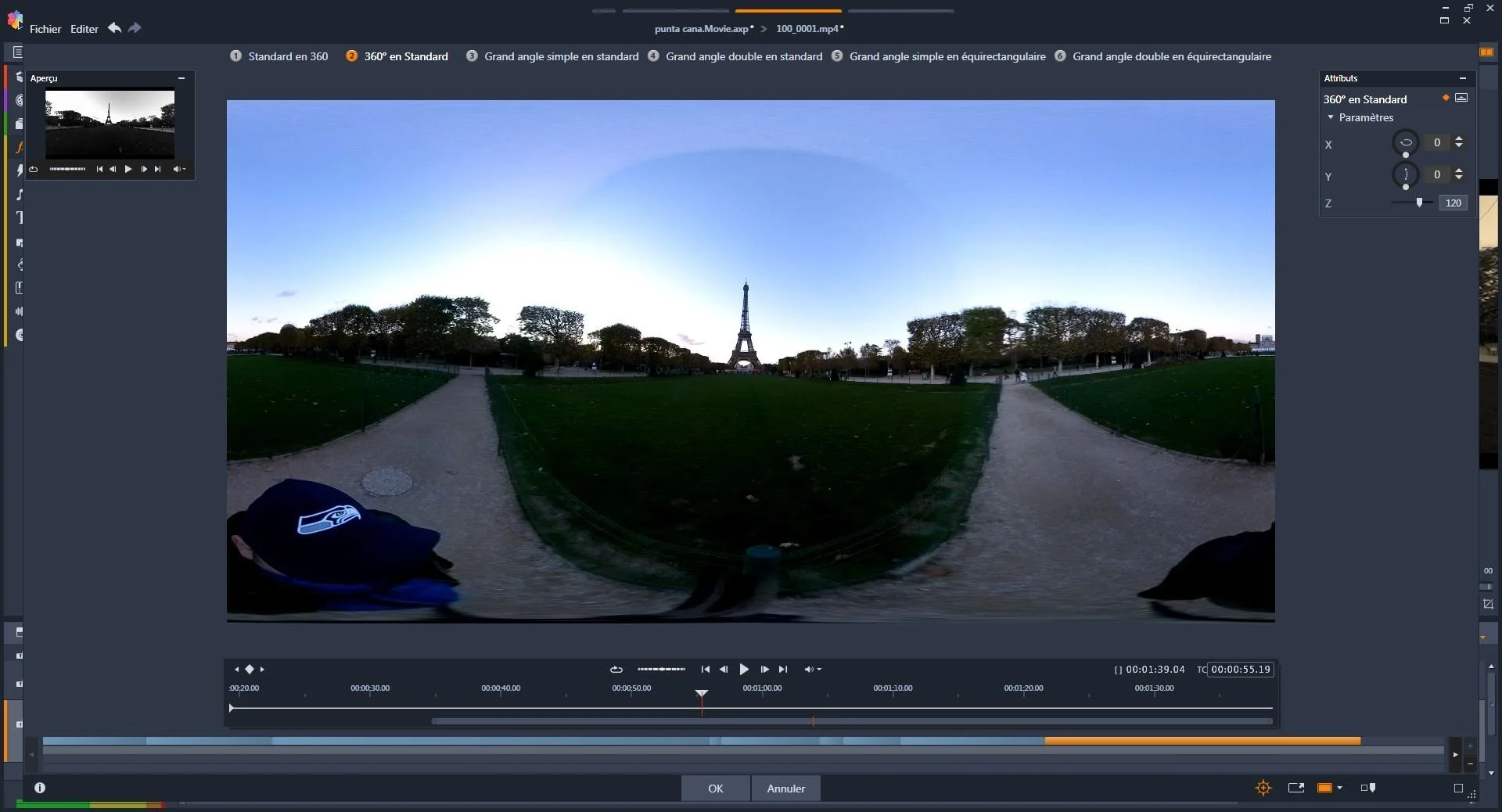Image resolution: width=1502 pixels, height=812 pixels.
Task: Go to next keyframe arrow
Action: pos(262,670)
